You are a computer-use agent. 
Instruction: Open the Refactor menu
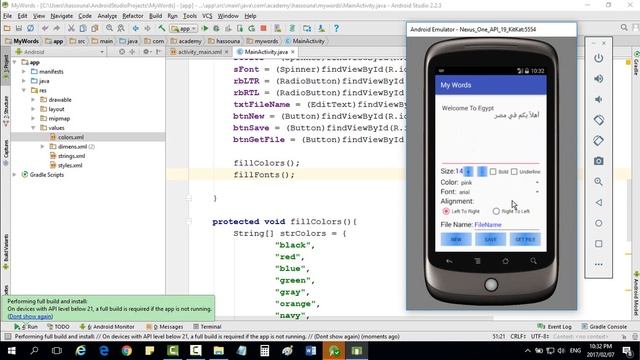(x=133, y=16)
